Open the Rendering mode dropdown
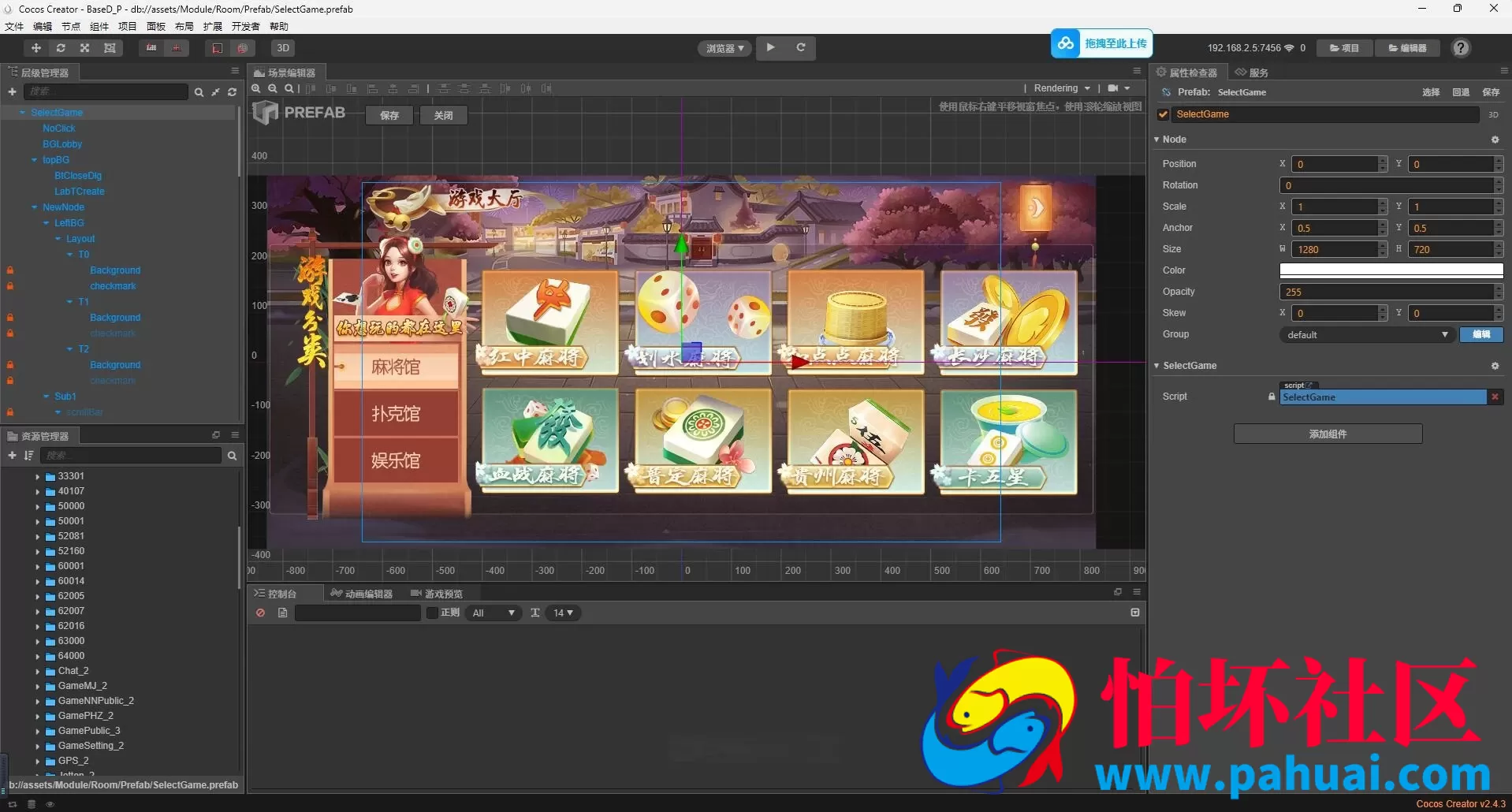Viewport: 1512px width, 812px height. pos(1062,88)
